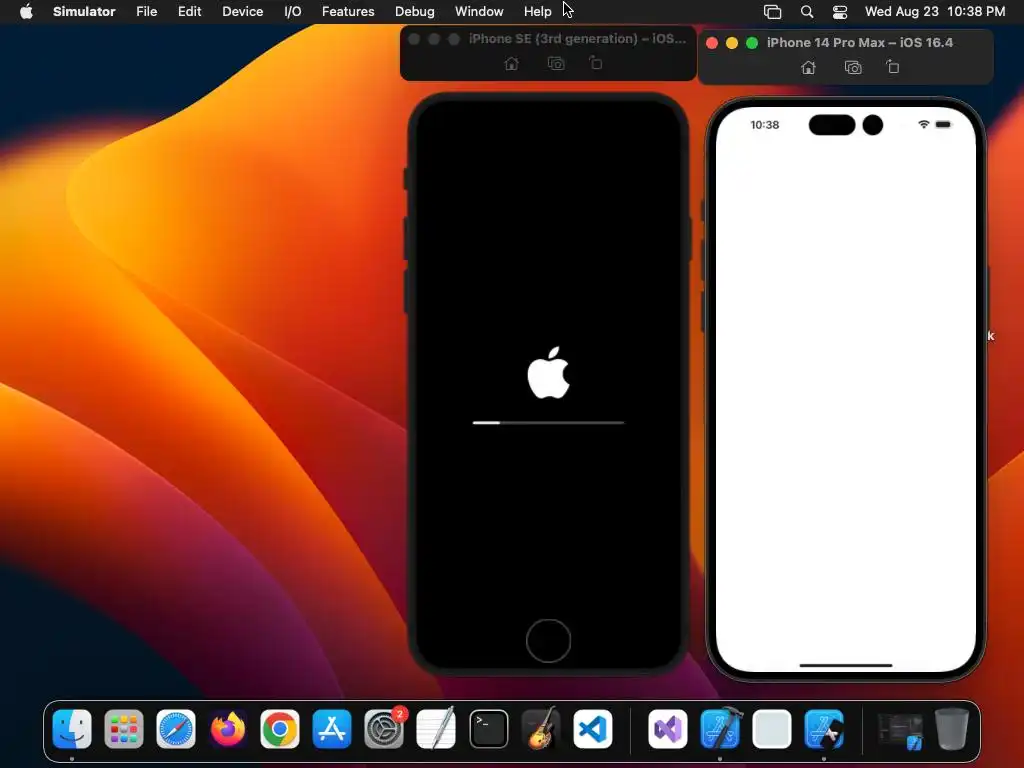Launch Google Chrome from the Dock

click(x=280, y=728)
